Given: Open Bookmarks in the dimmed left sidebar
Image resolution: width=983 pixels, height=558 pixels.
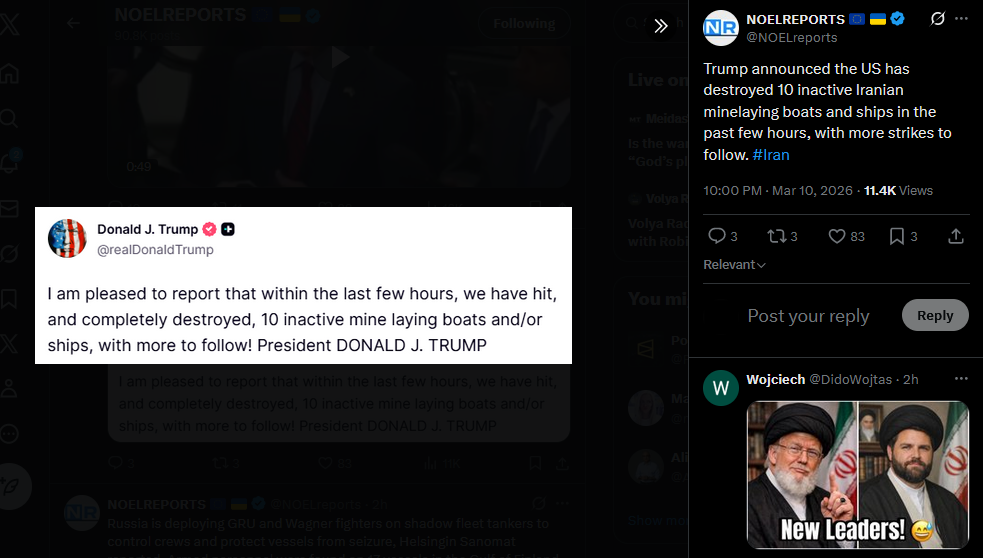Looking at the screenshot, I should point(9,298).
